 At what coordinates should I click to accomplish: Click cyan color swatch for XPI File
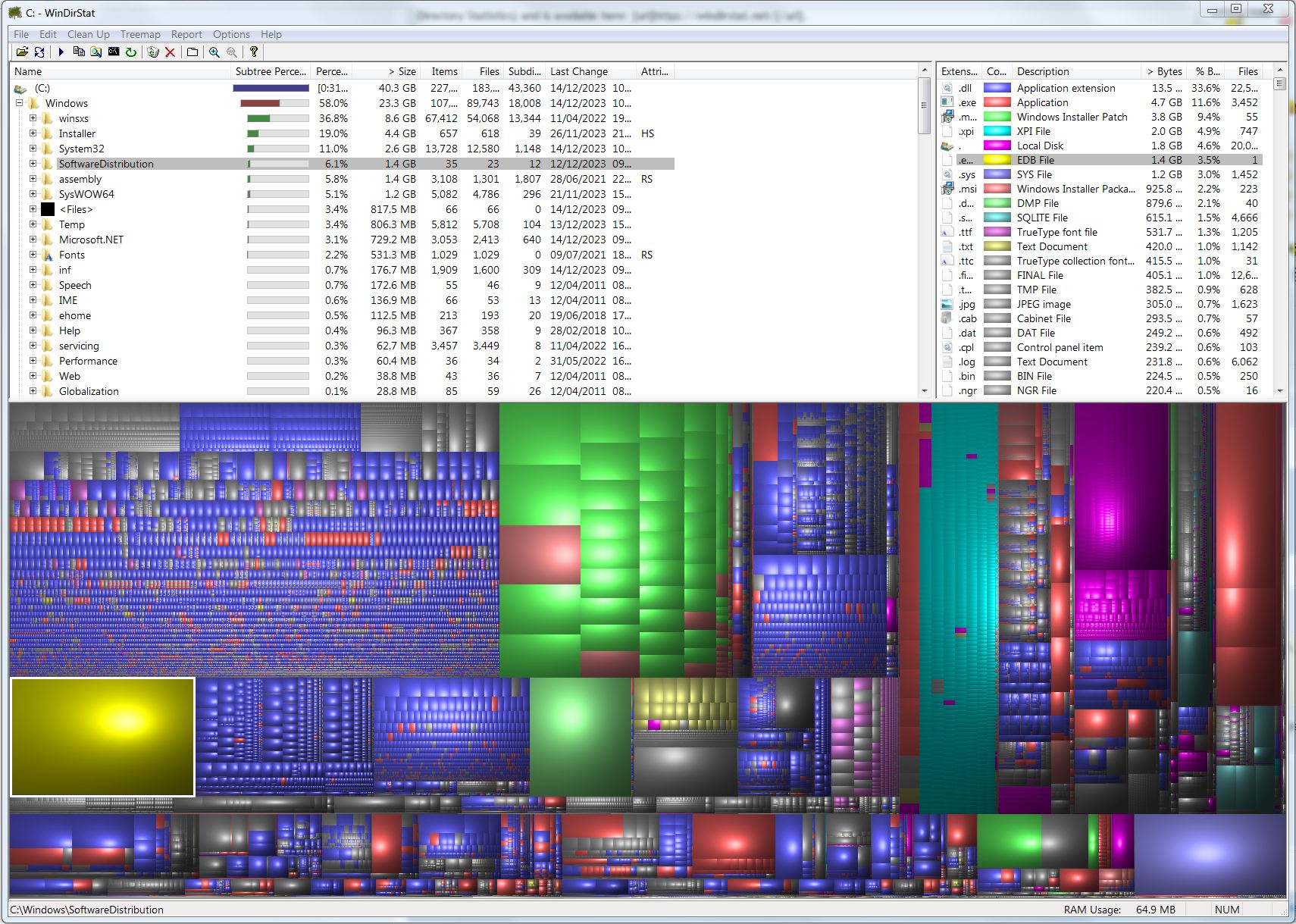click(997, 131)
